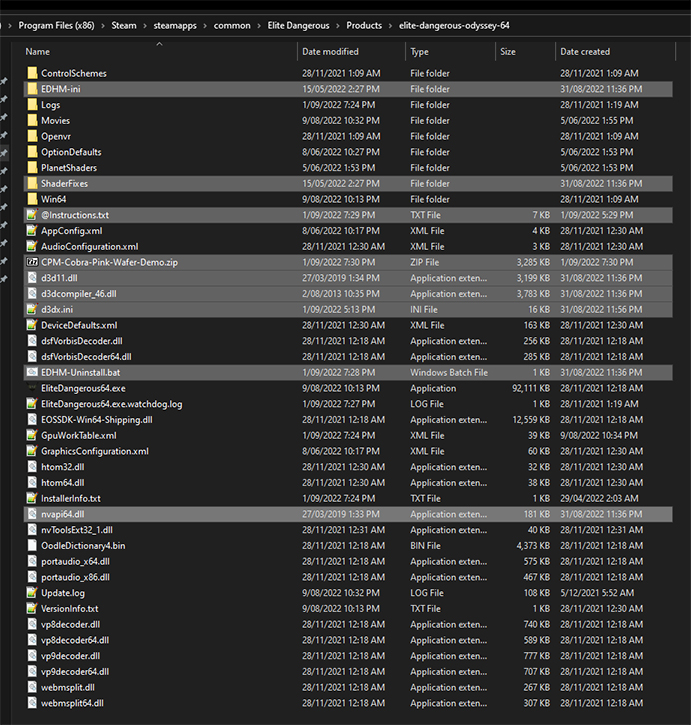Screen dimensions: 691x725
Task: Navigate to Program Files (x86) in breadcrumb
Action: [56, 25]
